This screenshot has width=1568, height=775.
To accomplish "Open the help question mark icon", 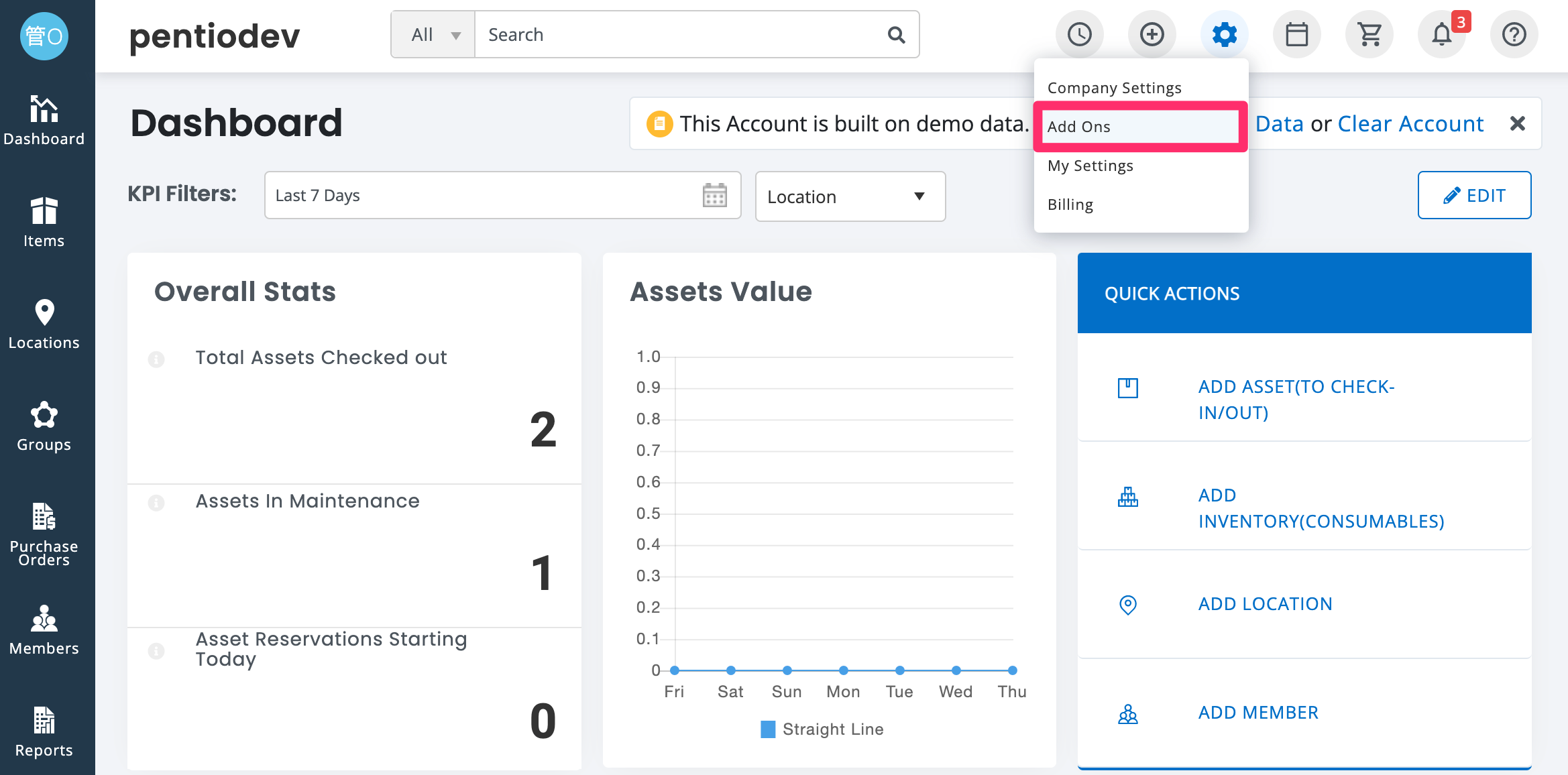I will tap(1514, 34).
